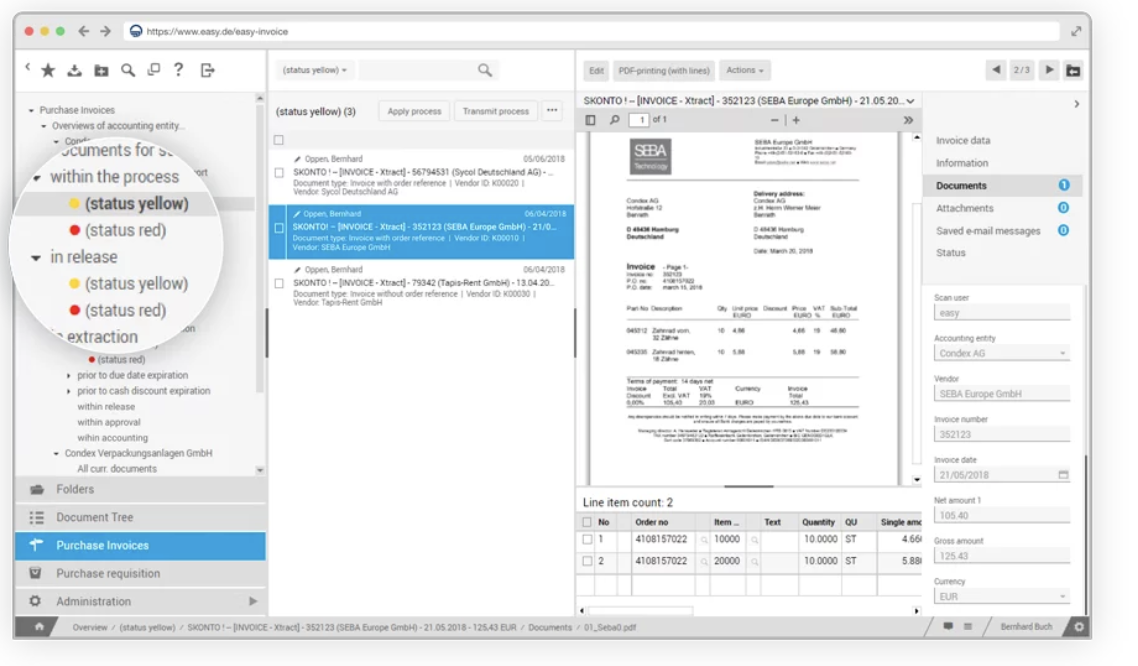The width and height of the screenshot is (1138, 666).
Task: Click the Apply process button
Action: pyautogui.click(x=413, y=111)
